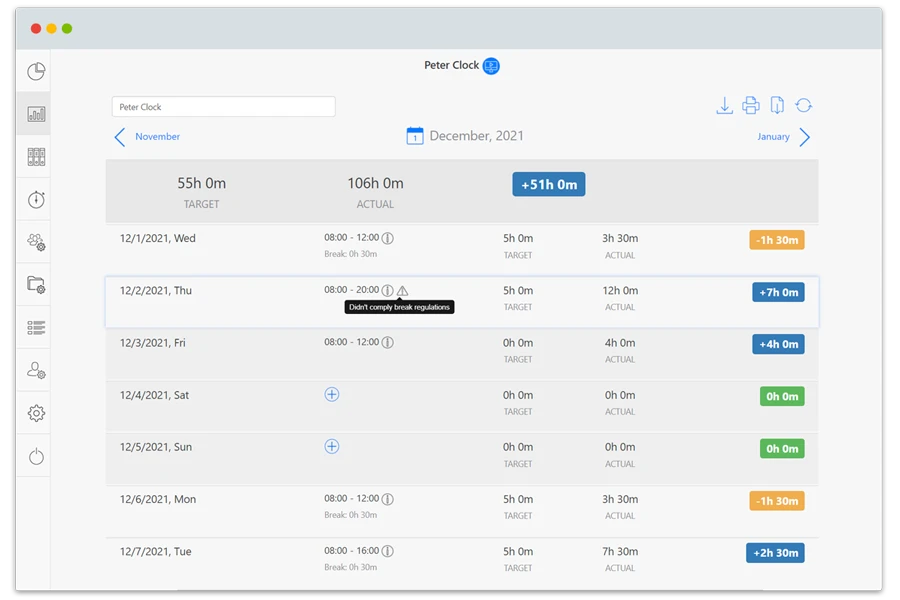
Task: Print the December timesheet
Action: (x=751, y=105)
